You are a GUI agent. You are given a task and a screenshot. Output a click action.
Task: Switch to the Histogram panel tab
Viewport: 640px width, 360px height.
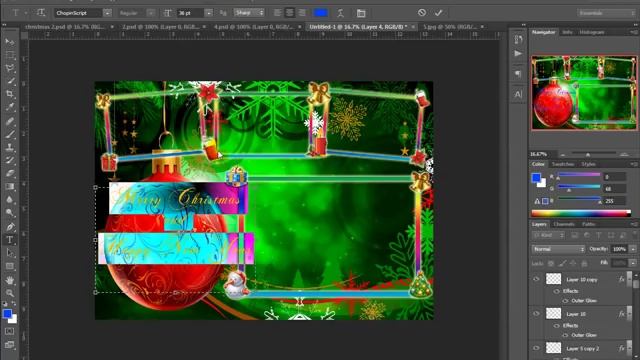[x=591, y=32]
